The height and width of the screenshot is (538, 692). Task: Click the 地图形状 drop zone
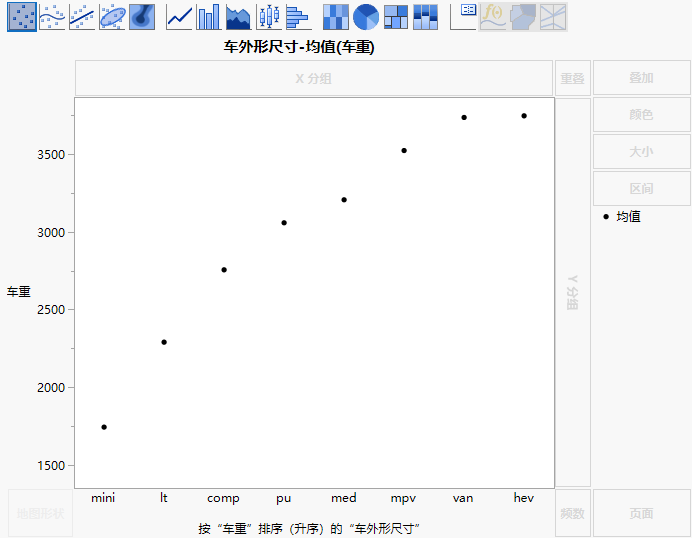point(40,513)
